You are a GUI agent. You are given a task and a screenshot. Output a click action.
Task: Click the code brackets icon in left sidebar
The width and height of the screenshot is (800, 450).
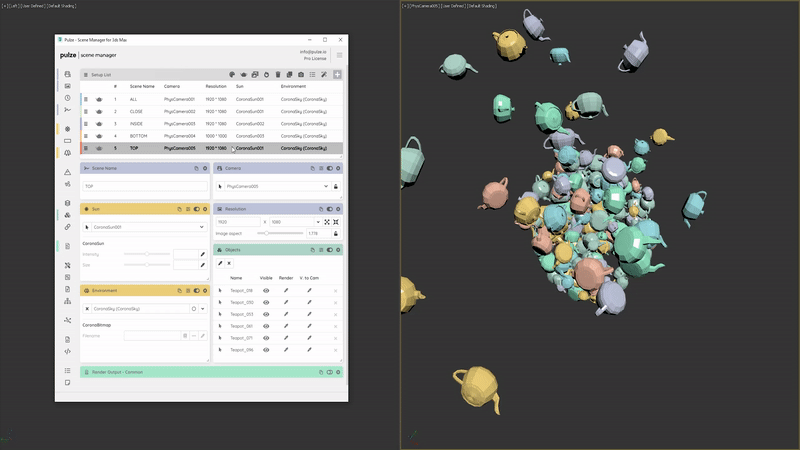pos(67,352)
